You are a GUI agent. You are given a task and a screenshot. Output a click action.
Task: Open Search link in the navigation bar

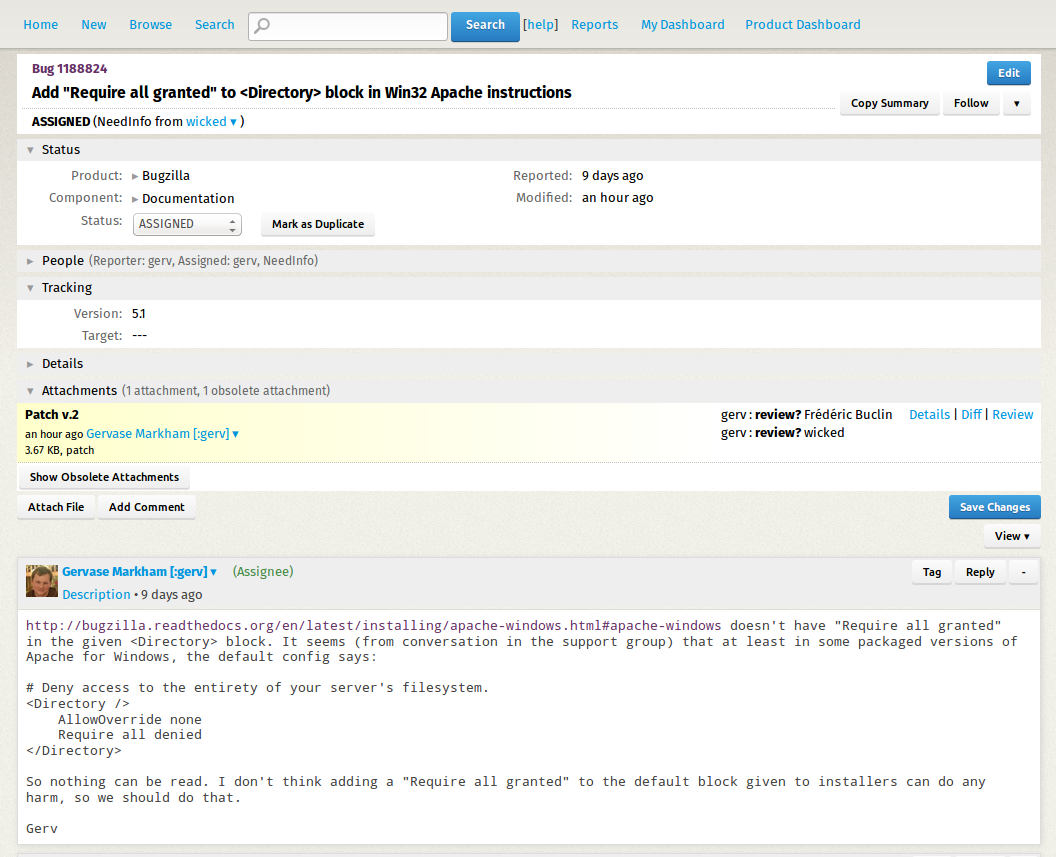point(214,25)
